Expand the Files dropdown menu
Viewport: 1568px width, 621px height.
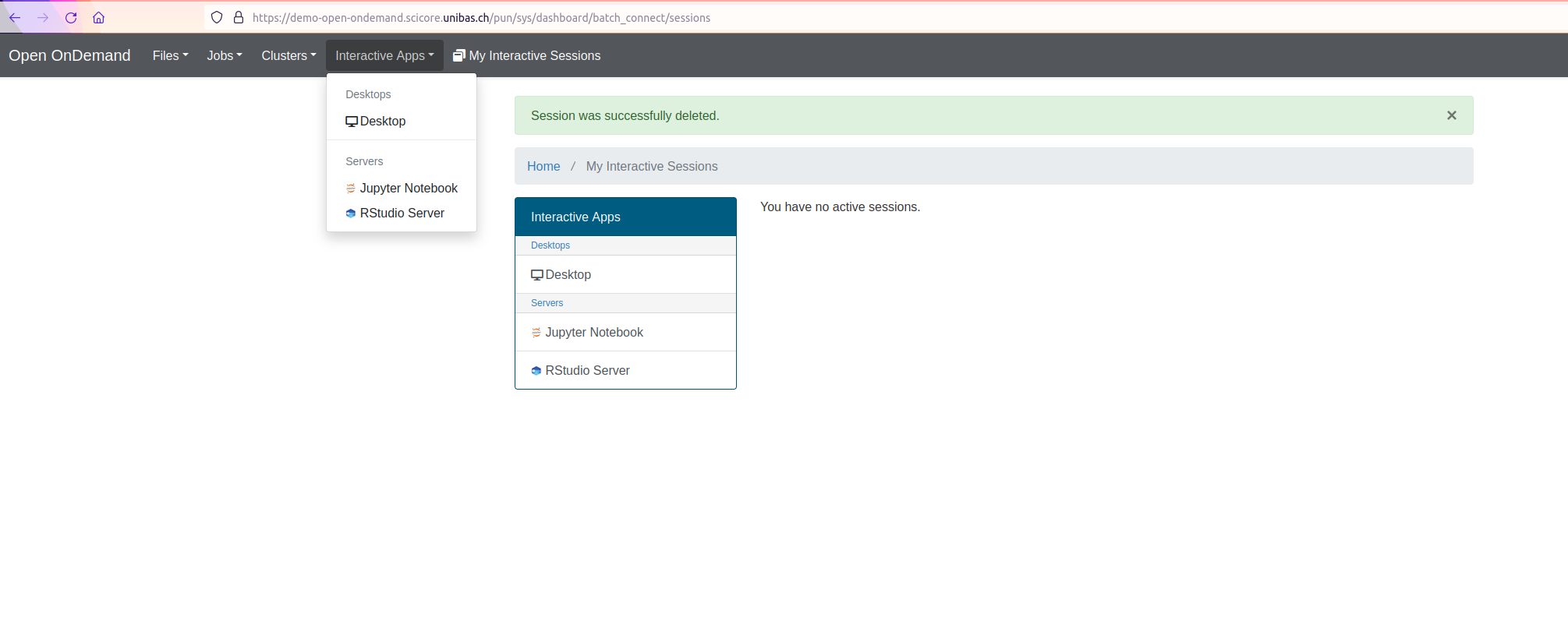coord(170,55)
